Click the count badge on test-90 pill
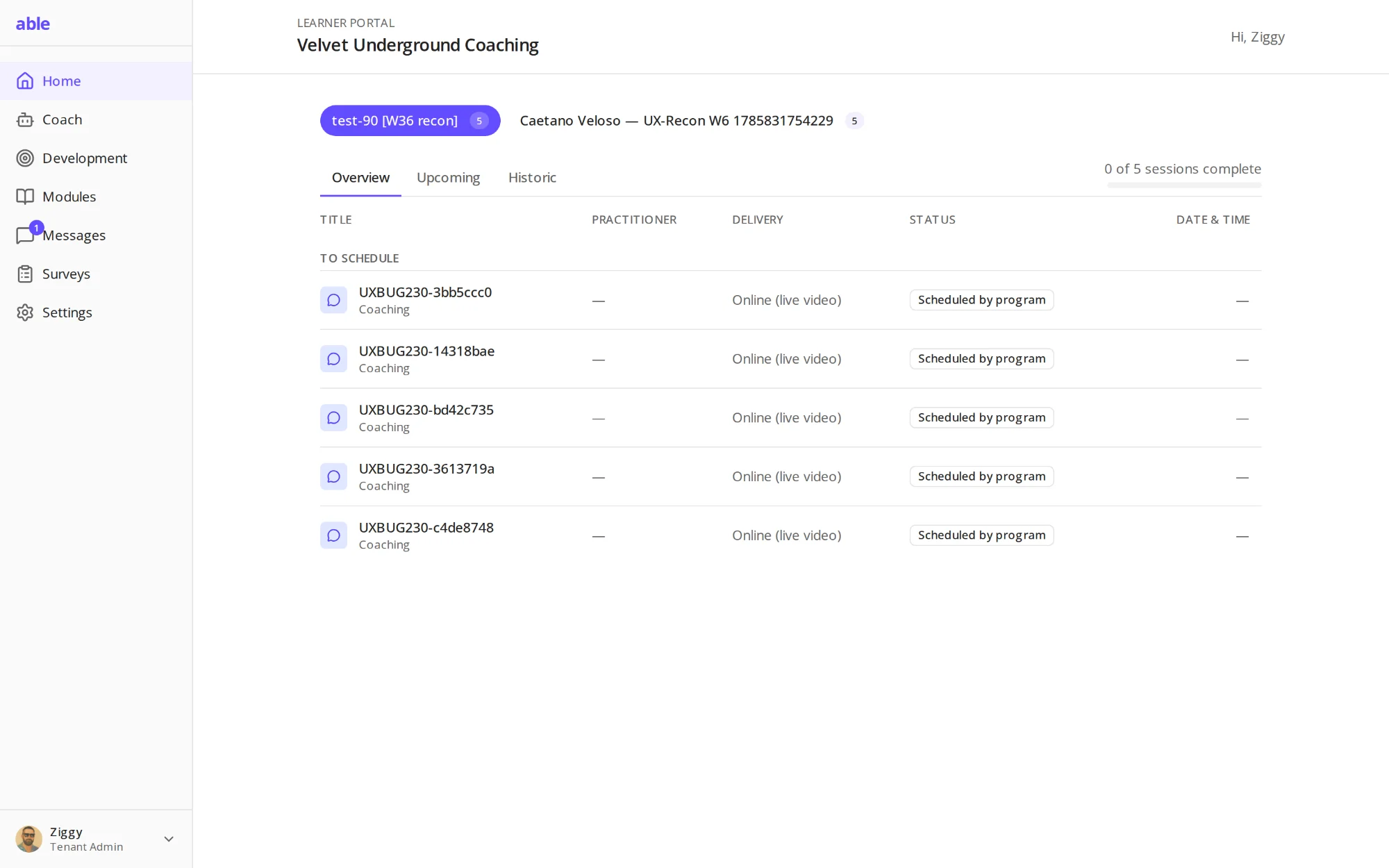1389x868 pixels. pos(479,121)
